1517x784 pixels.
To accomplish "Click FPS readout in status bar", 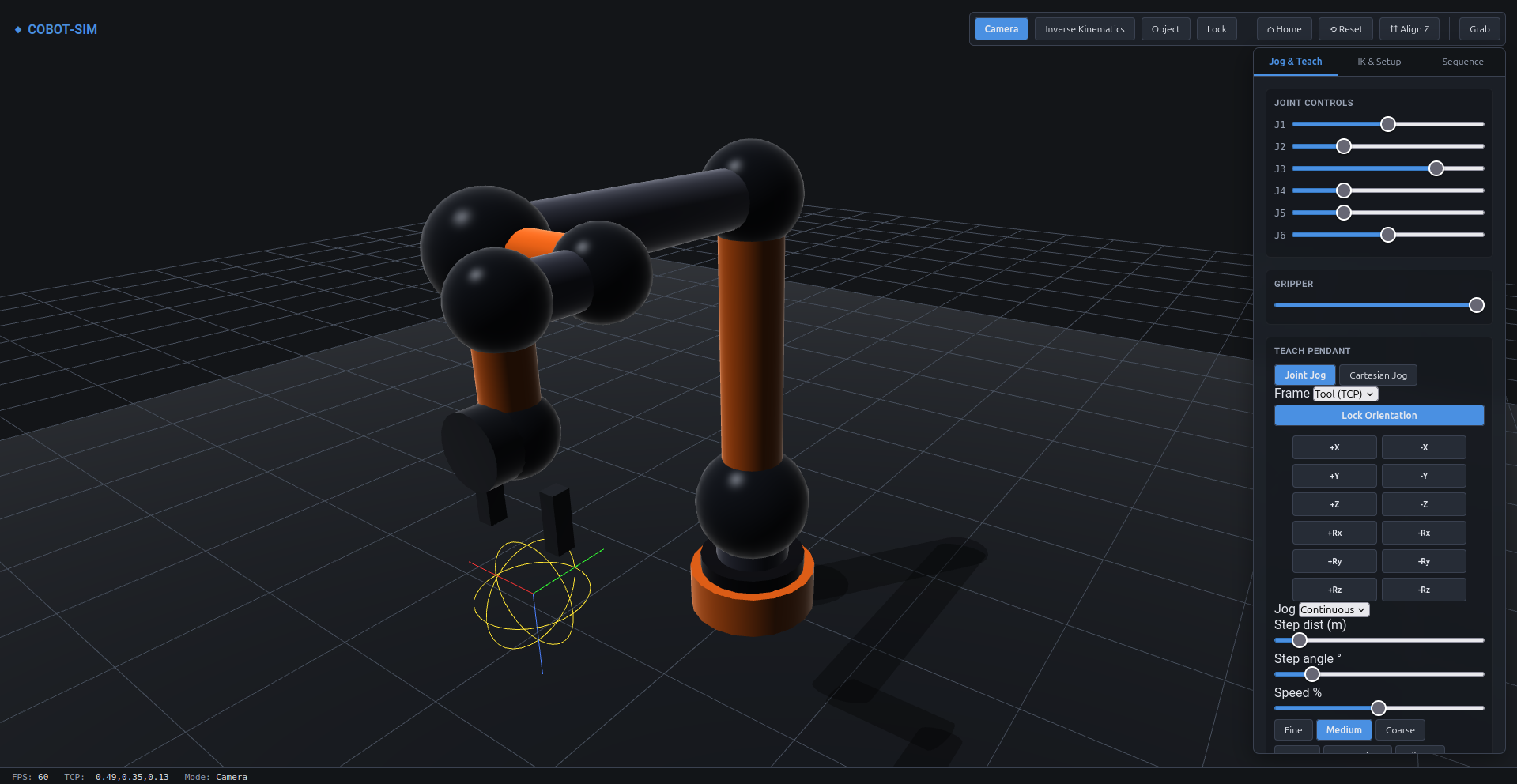I will [x=30, y=777].
